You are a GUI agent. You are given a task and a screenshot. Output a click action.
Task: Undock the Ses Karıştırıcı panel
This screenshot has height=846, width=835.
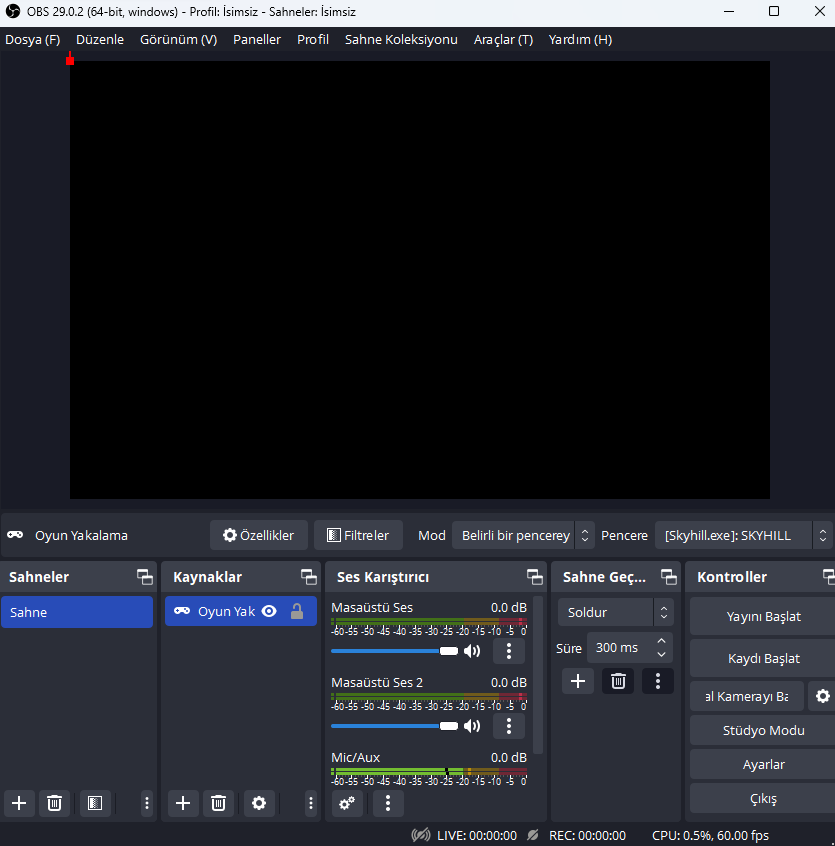535,577
